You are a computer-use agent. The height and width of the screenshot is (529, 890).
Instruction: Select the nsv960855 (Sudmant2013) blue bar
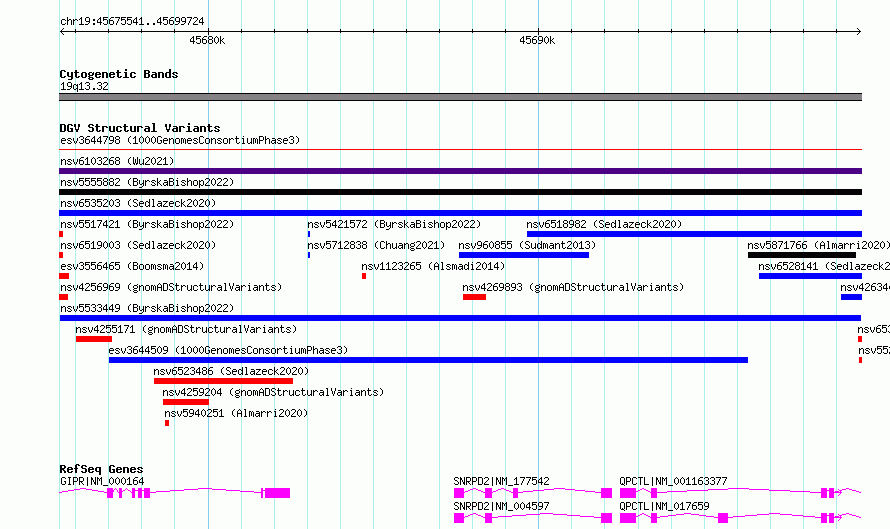(x=524, y=255)
